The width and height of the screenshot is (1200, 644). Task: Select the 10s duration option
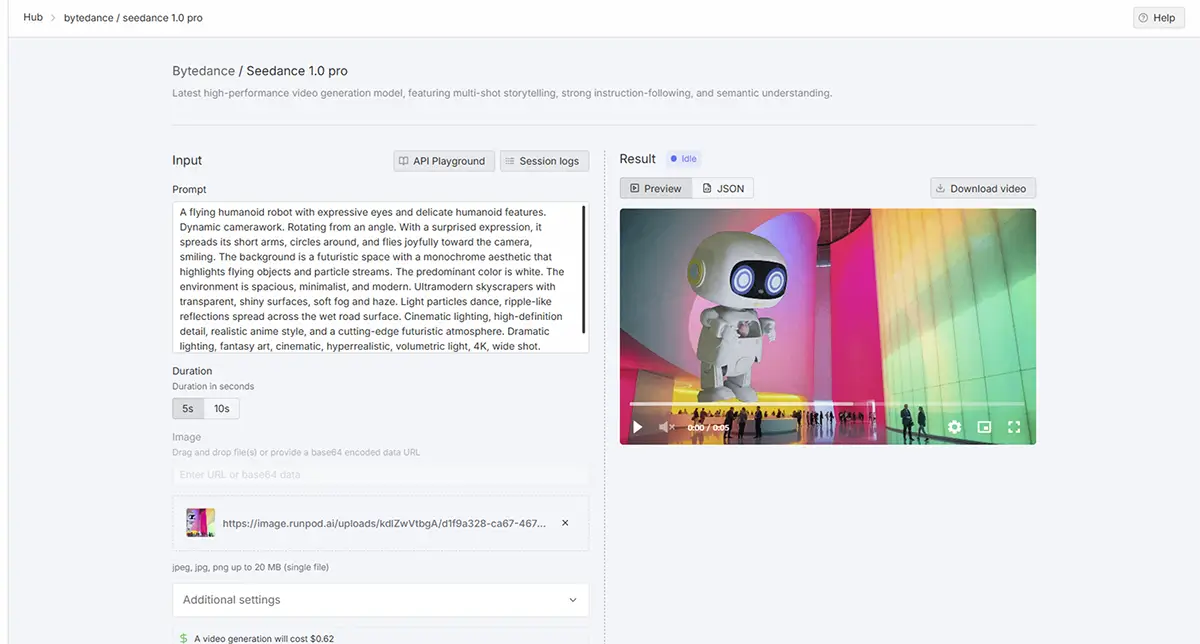(222, 408)
